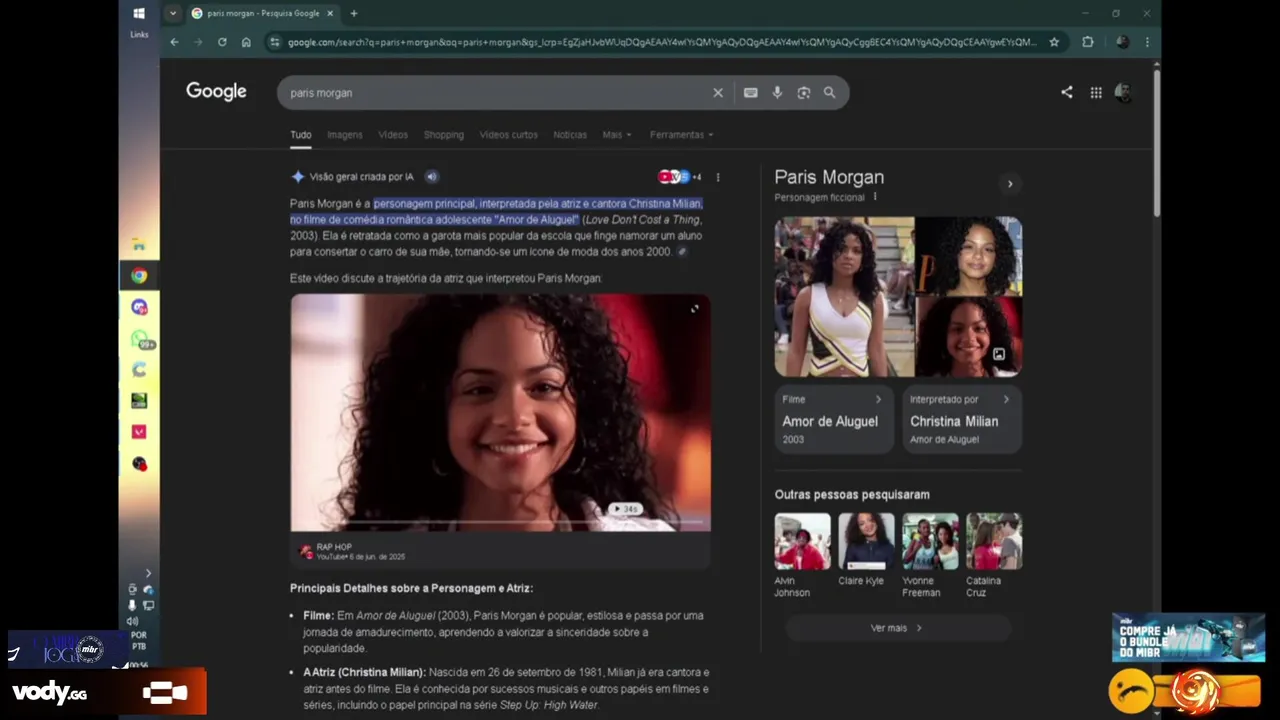Open Alvin Johnson related search

pos(802,556)
